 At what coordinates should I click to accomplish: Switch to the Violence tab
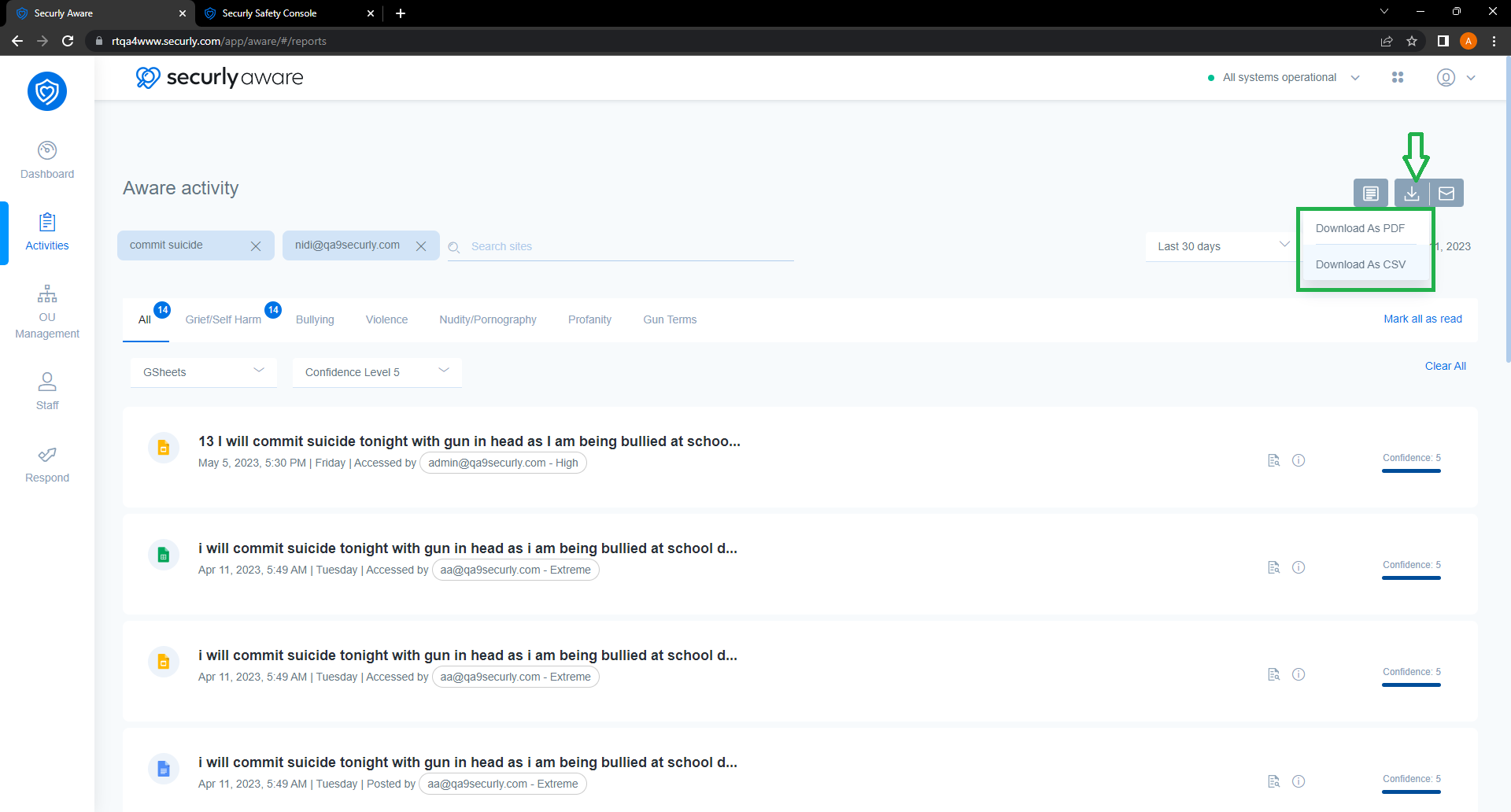(x=386, y=319)
